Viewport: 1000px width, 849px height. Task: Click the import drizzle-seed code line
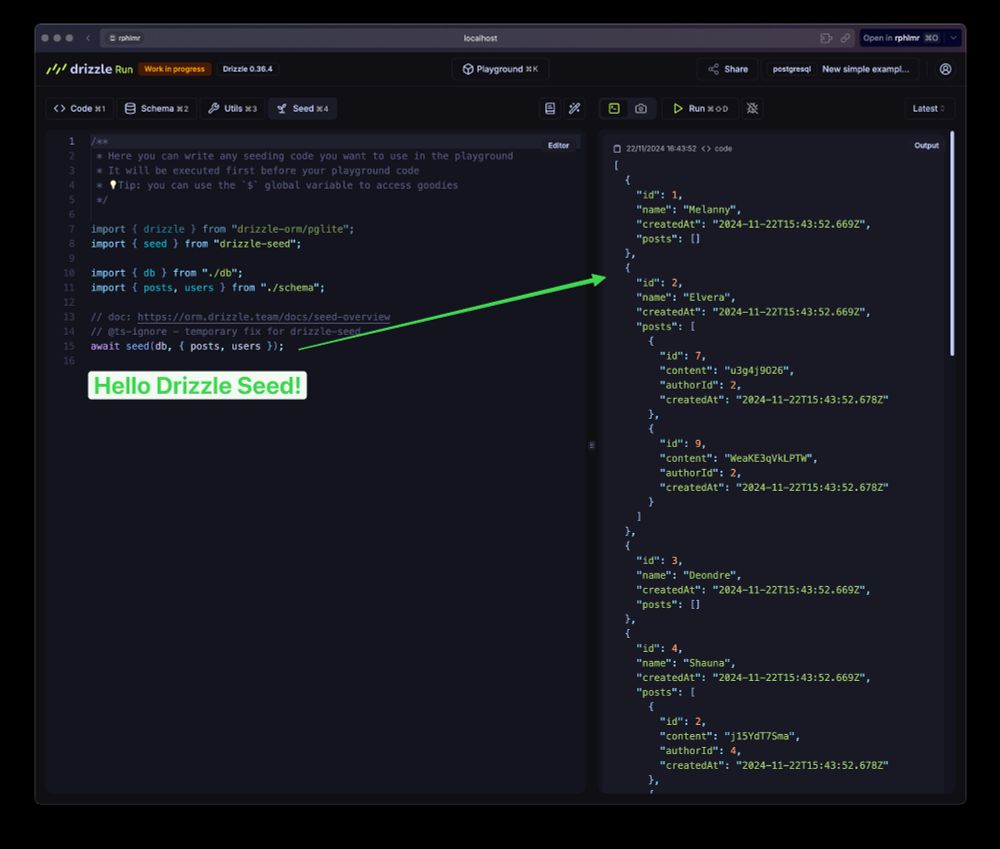[x=195, y=244]
